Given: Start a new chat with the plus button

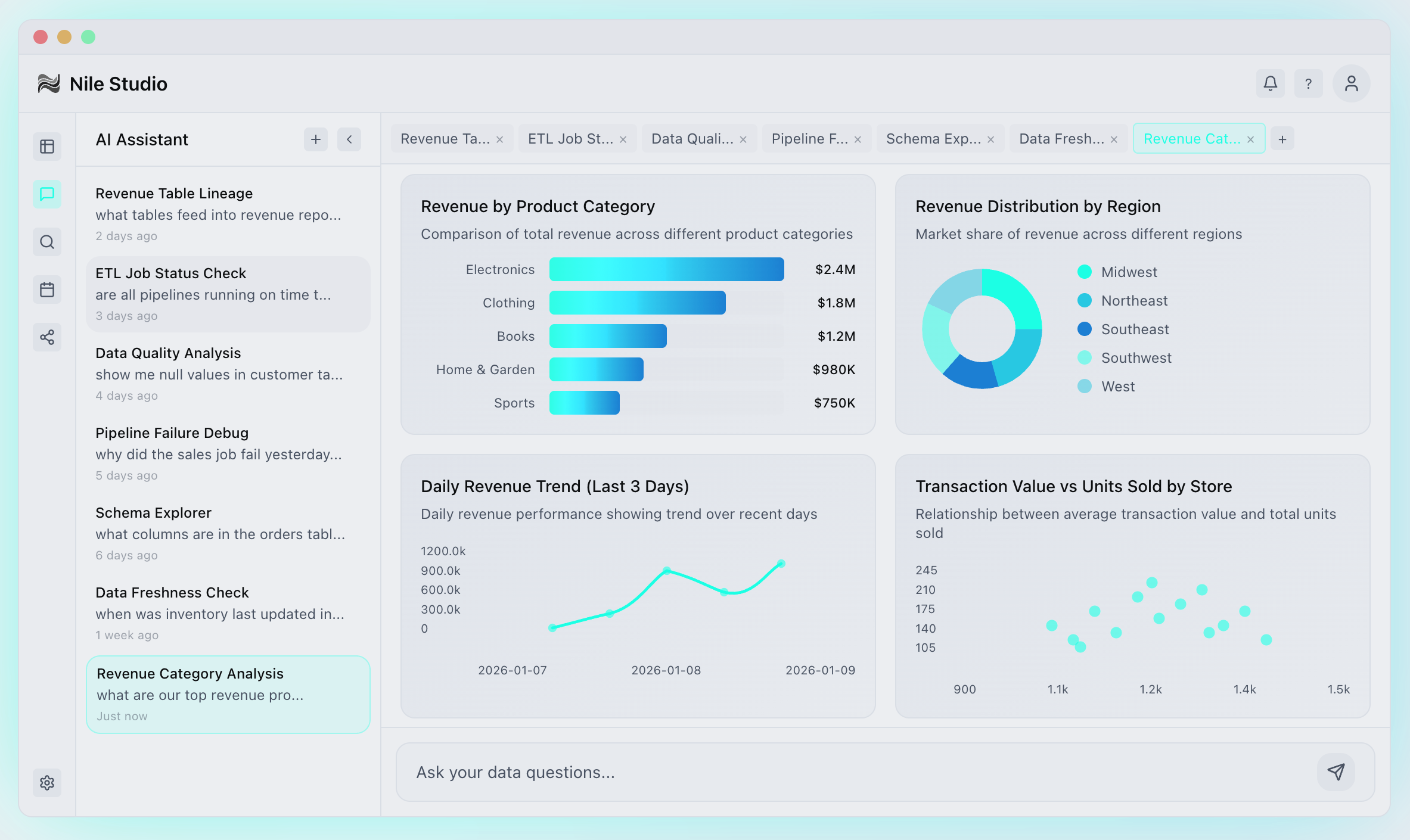Looking at the screenshot, I should tap(316, 139).
